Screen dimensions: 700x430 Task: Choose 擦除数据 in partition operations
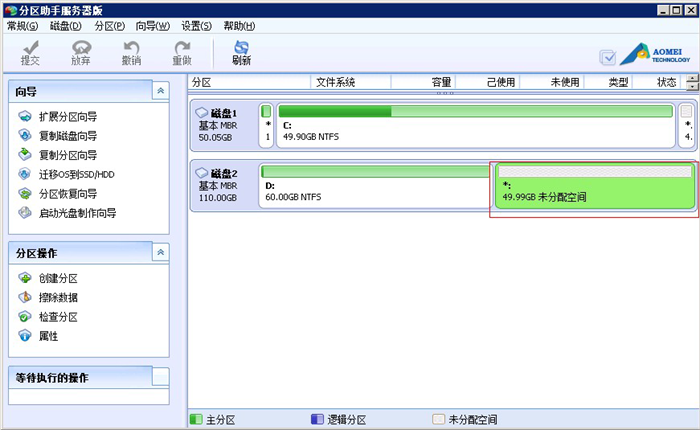coord(57,297)
